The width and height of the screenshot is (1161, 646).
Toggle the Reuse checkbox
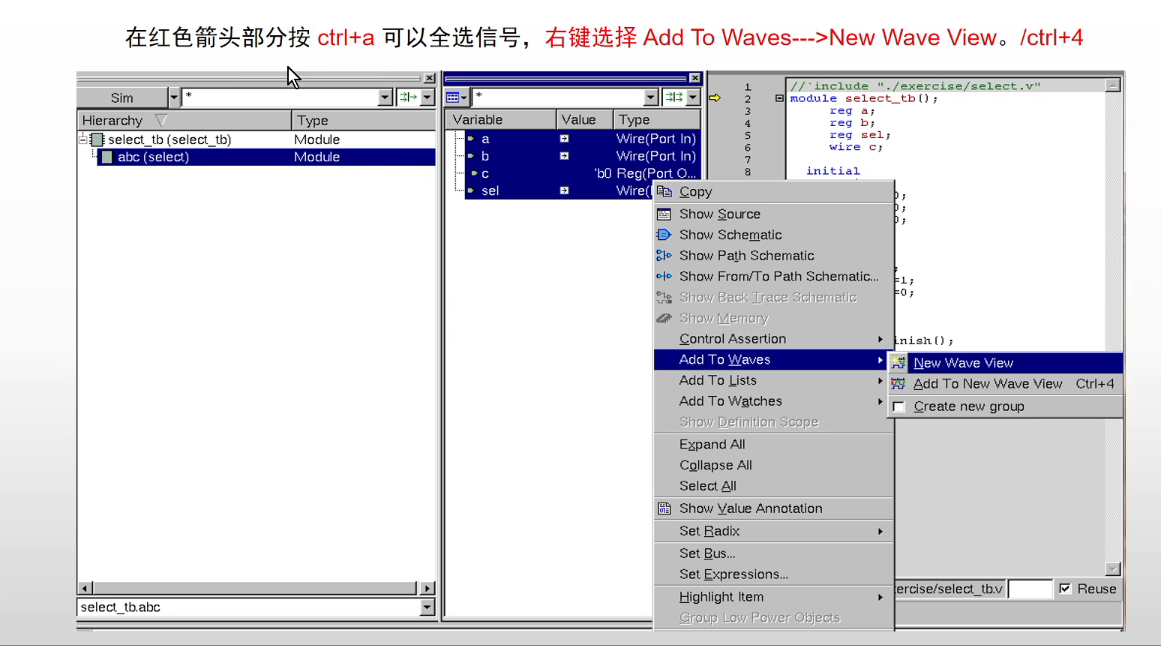click(x=1065, y=589)
